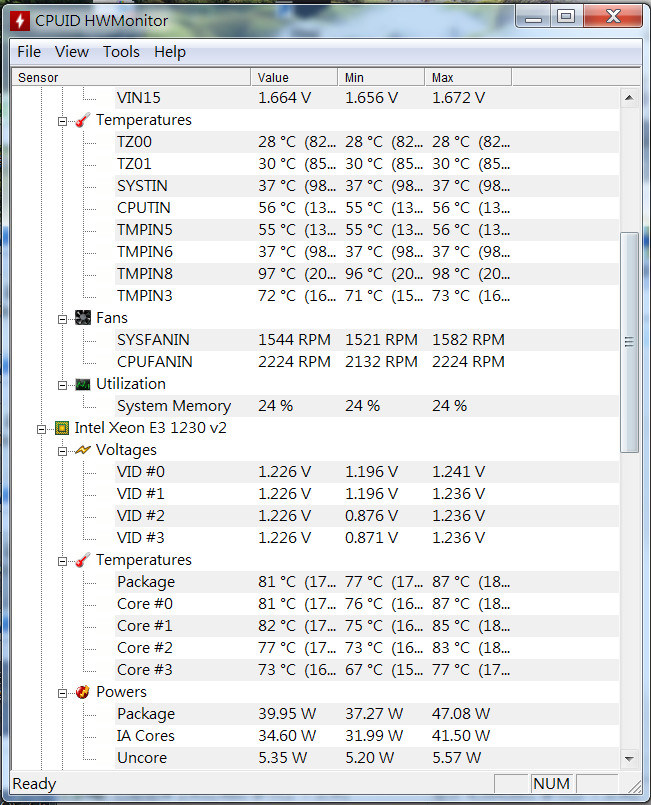This screenshot has width=651, height=805.
Task: Click the thermometer icon beside motherboard Temperatures
Action: tap(82, 120)
